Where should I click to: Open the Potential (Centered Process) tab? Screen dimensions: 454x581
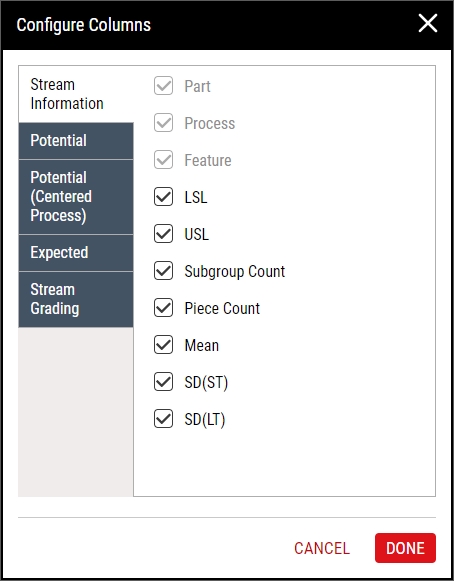click(x=76, y=197)
